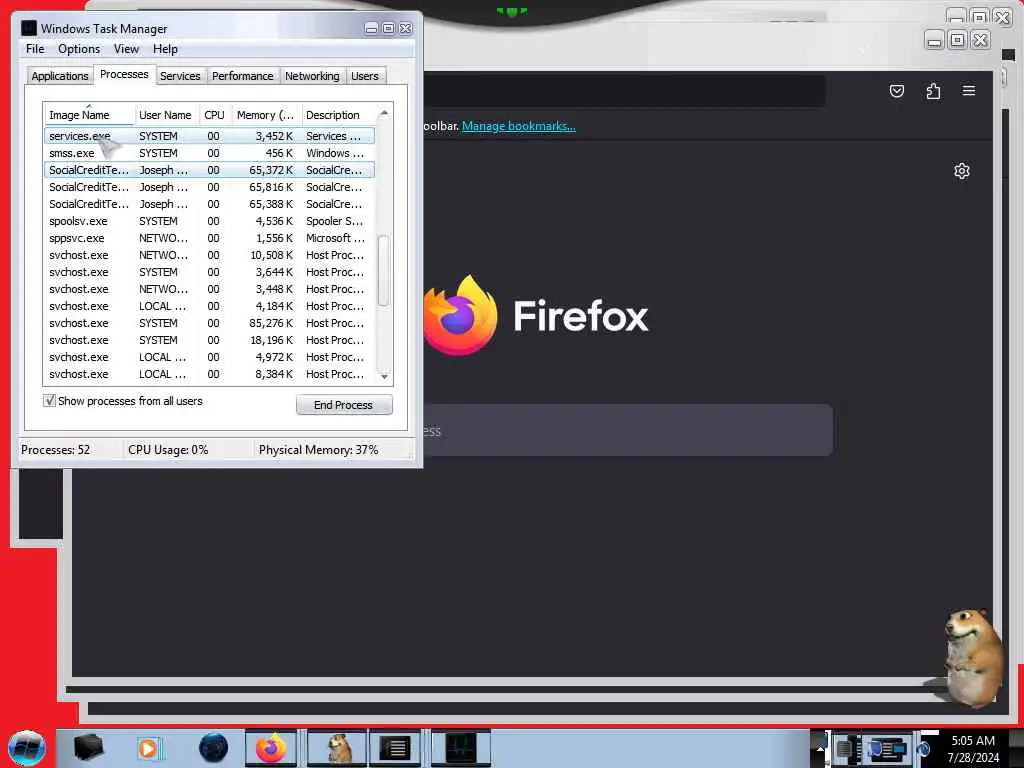Click the process list scrollbar thumb
This screenshot has height=768, width=1024.
click(384, 270)
